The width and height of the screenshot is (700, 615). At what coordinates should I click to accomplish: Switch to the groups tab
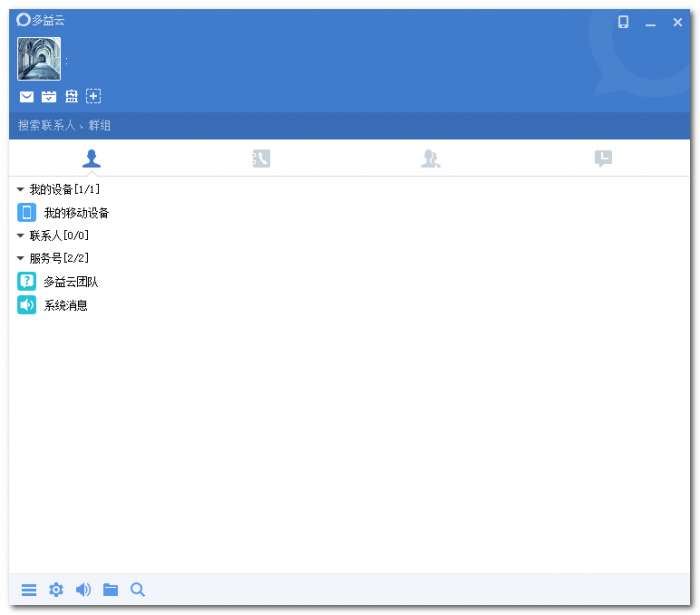[x=430, y=158]
